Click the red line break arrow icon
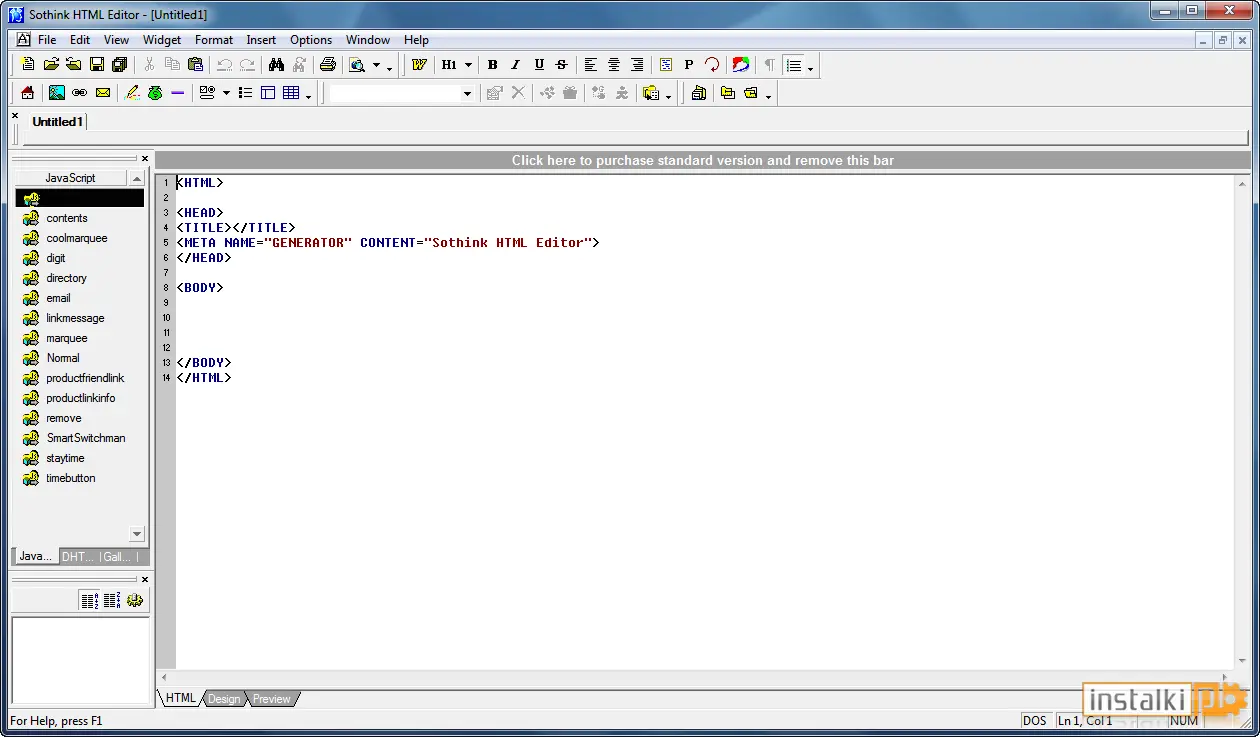This screenshot has width=1260, height=737. pos(712,65)
